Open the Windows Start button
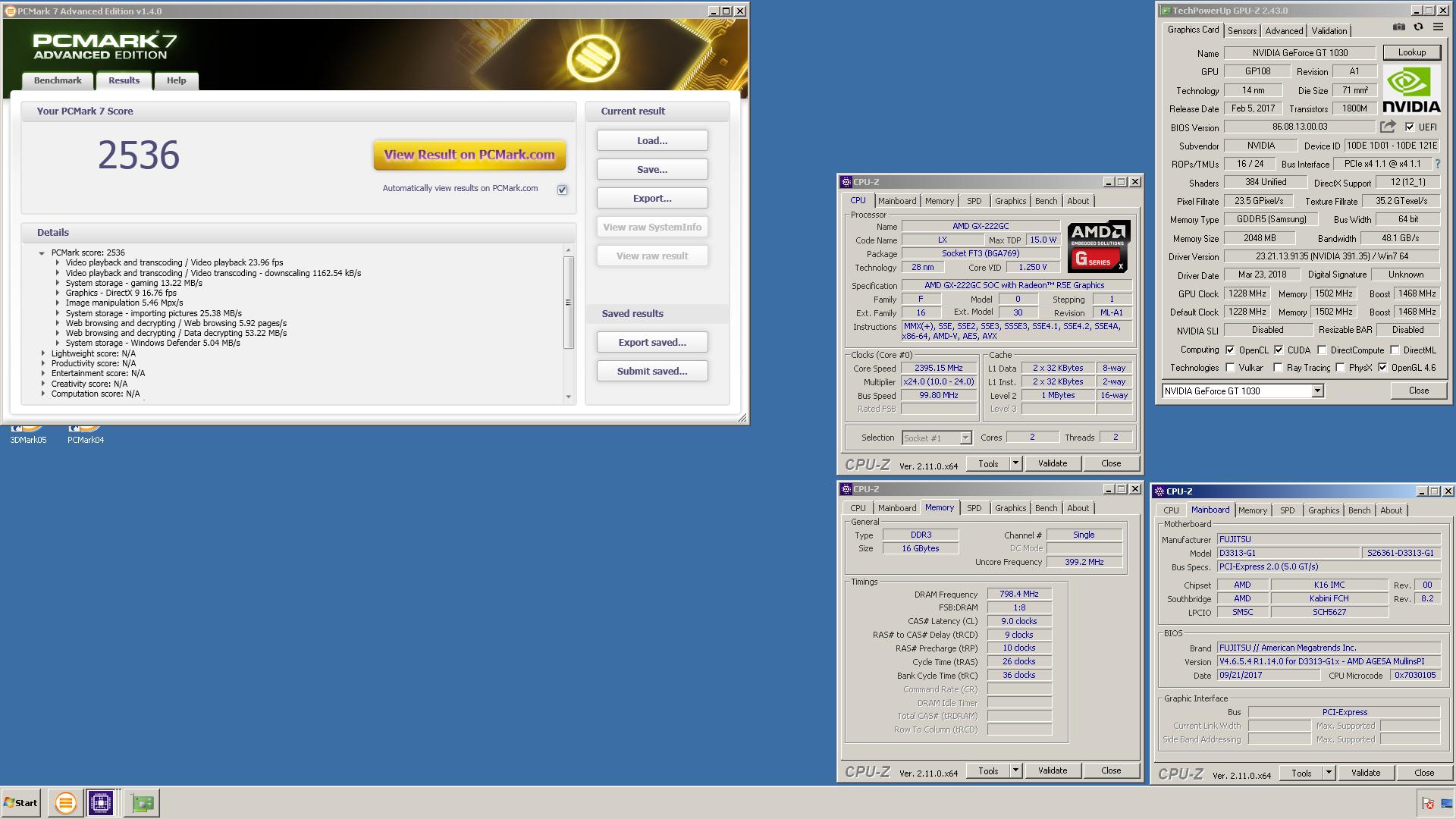This screenshot has width=1456, height=819. 21,803
